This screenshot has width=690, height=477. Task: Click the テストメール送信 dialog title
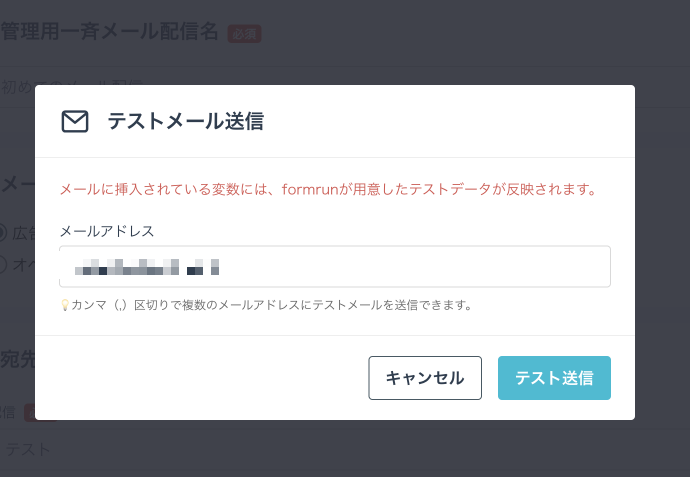click(186, 121)
